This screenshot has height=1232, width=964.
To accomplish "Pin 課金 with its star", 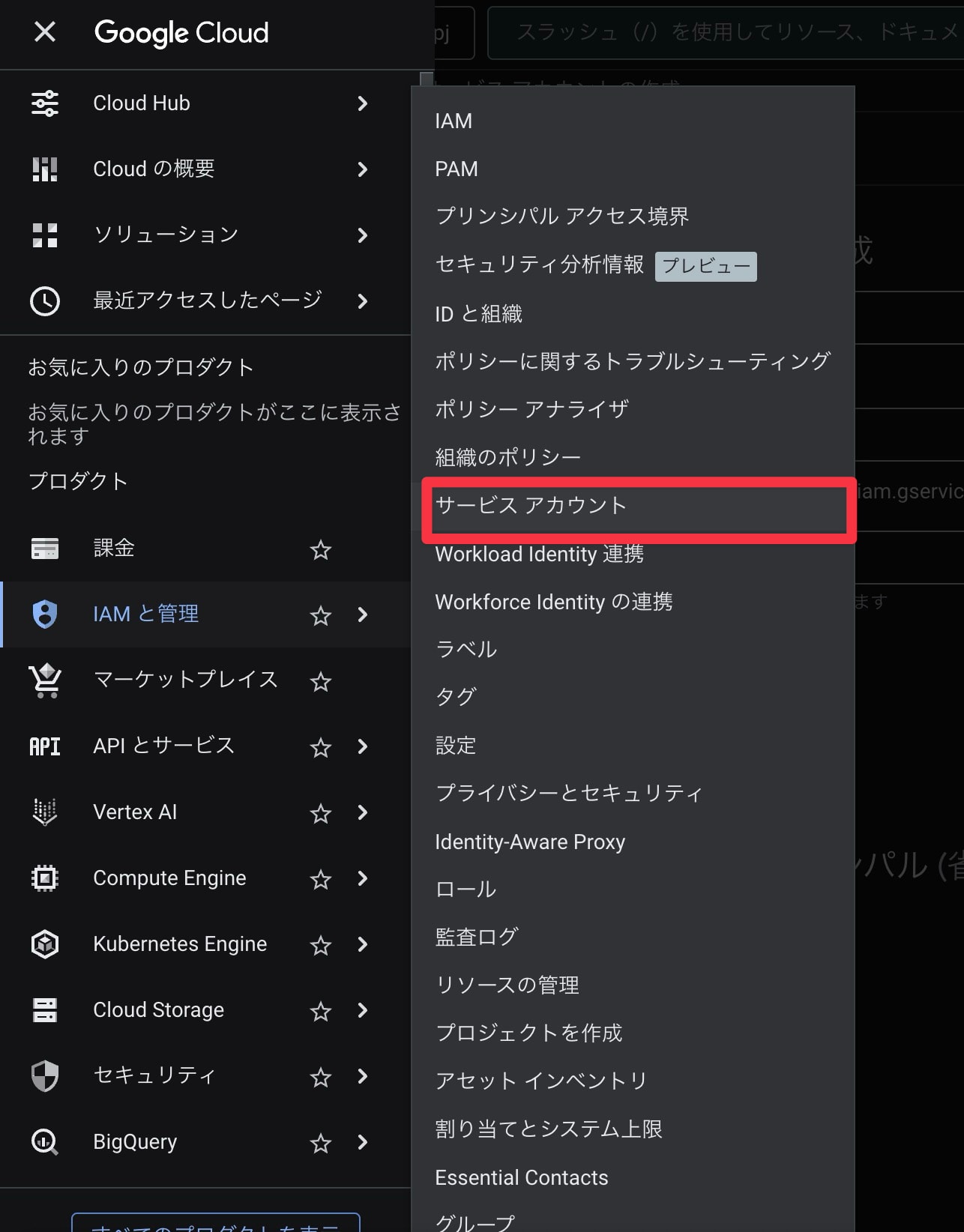I will [x=321, y=550].
